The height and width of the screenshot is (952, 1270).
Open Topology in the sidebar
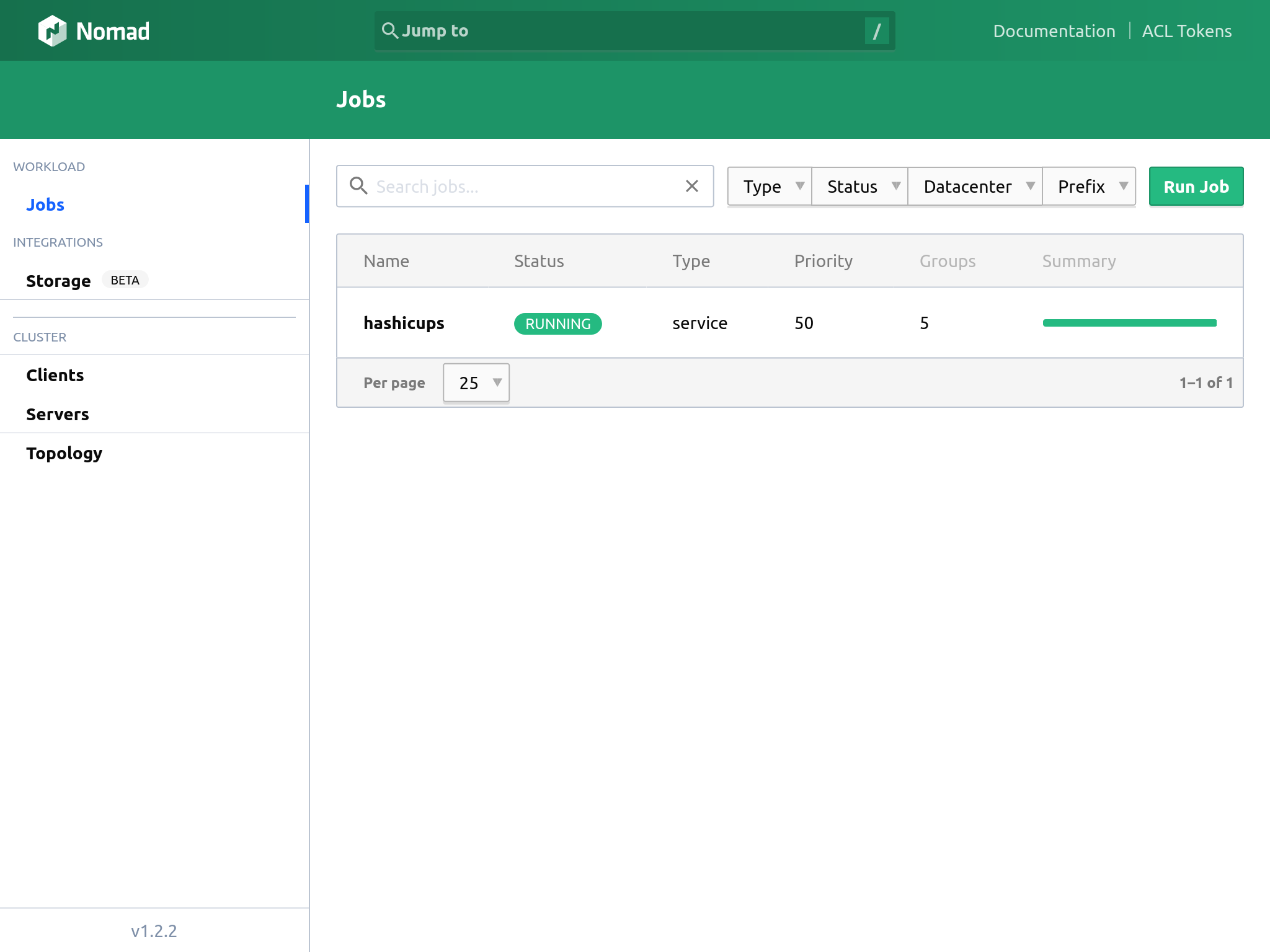[64, 454]
